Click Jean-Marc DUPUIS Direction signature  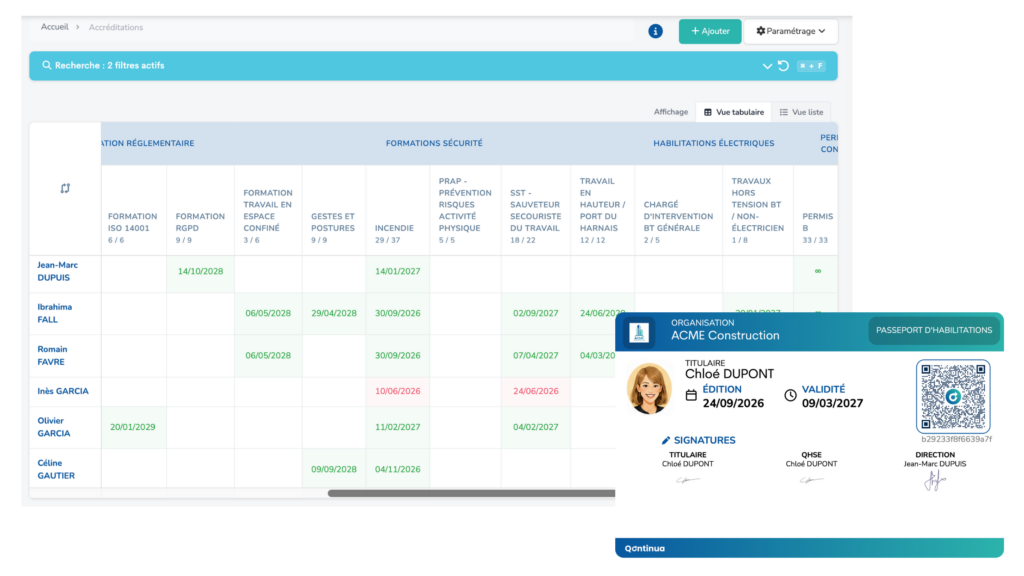pos(935,481)
